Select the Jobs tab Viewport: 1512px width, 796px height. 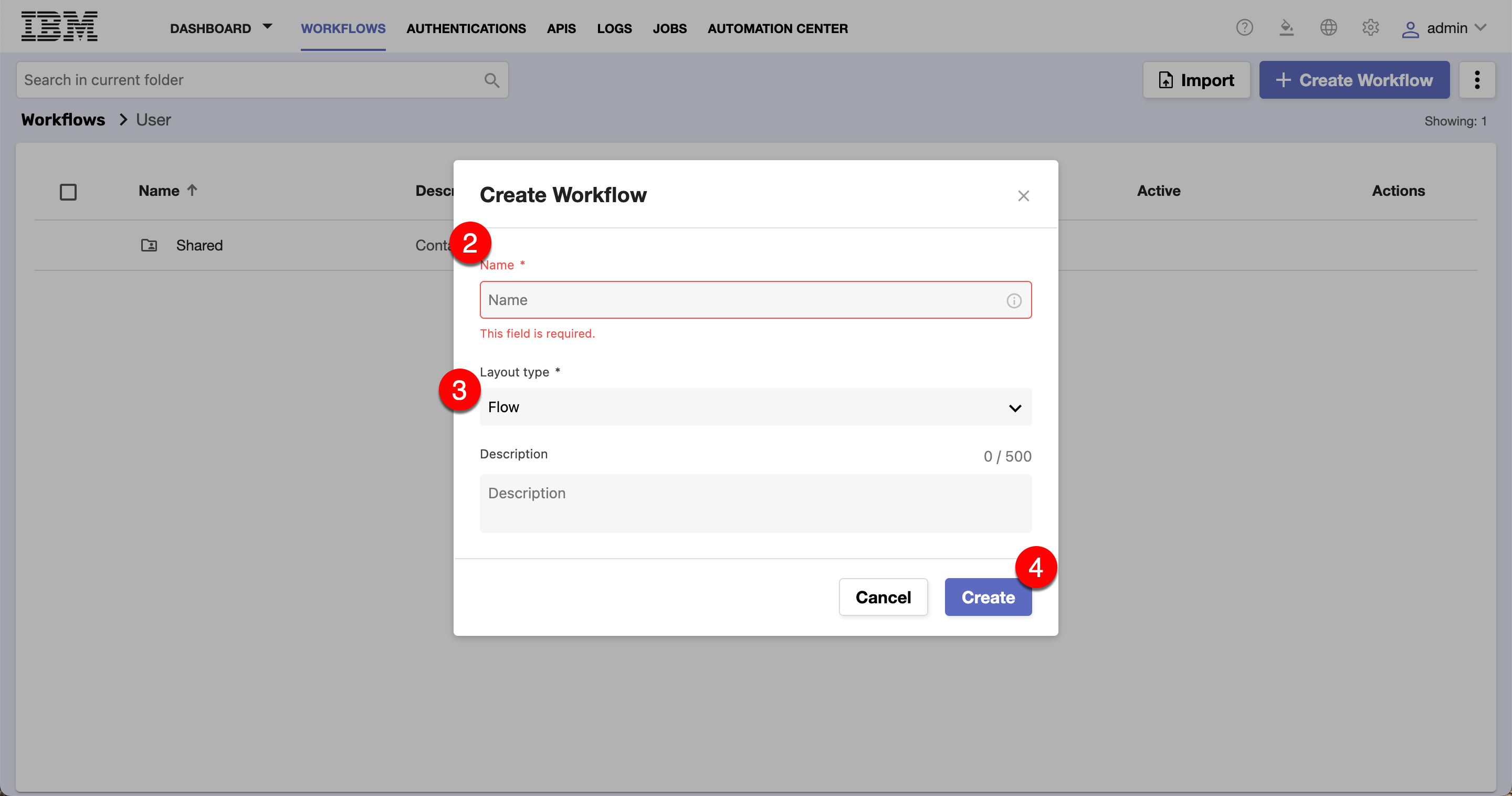(669, 28)
